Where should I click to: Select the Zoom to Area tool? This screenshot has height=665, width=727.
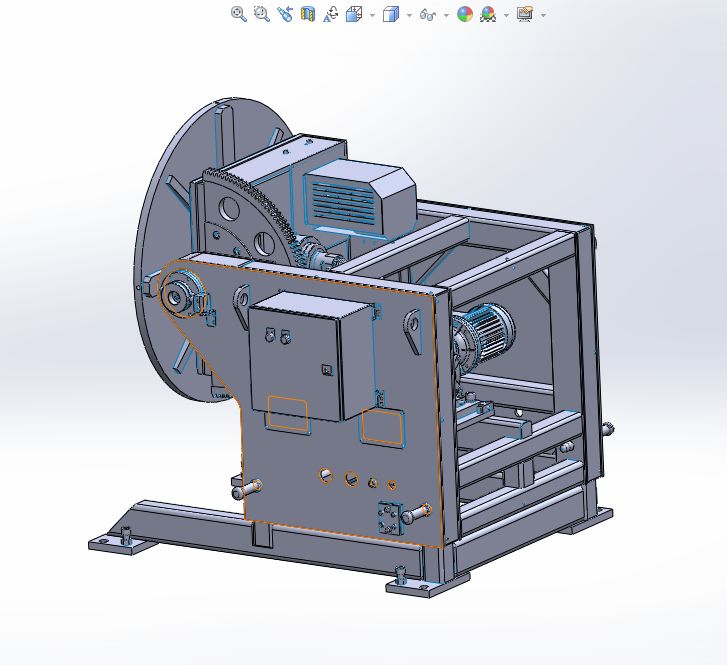(262, 14)
